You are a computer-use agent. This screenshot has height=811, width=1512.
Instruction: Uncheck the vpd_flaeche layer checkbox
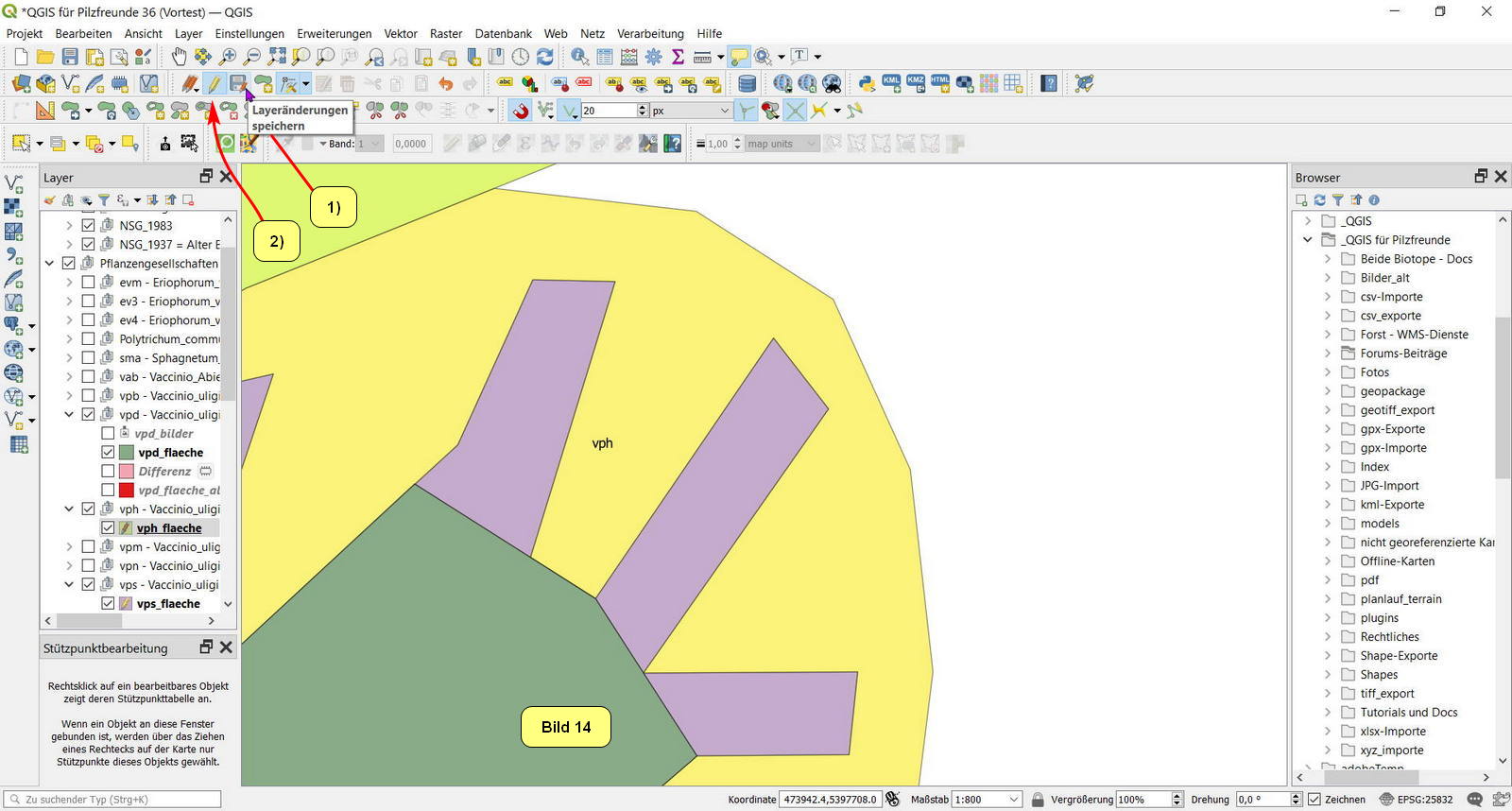[x=108, y=453]
